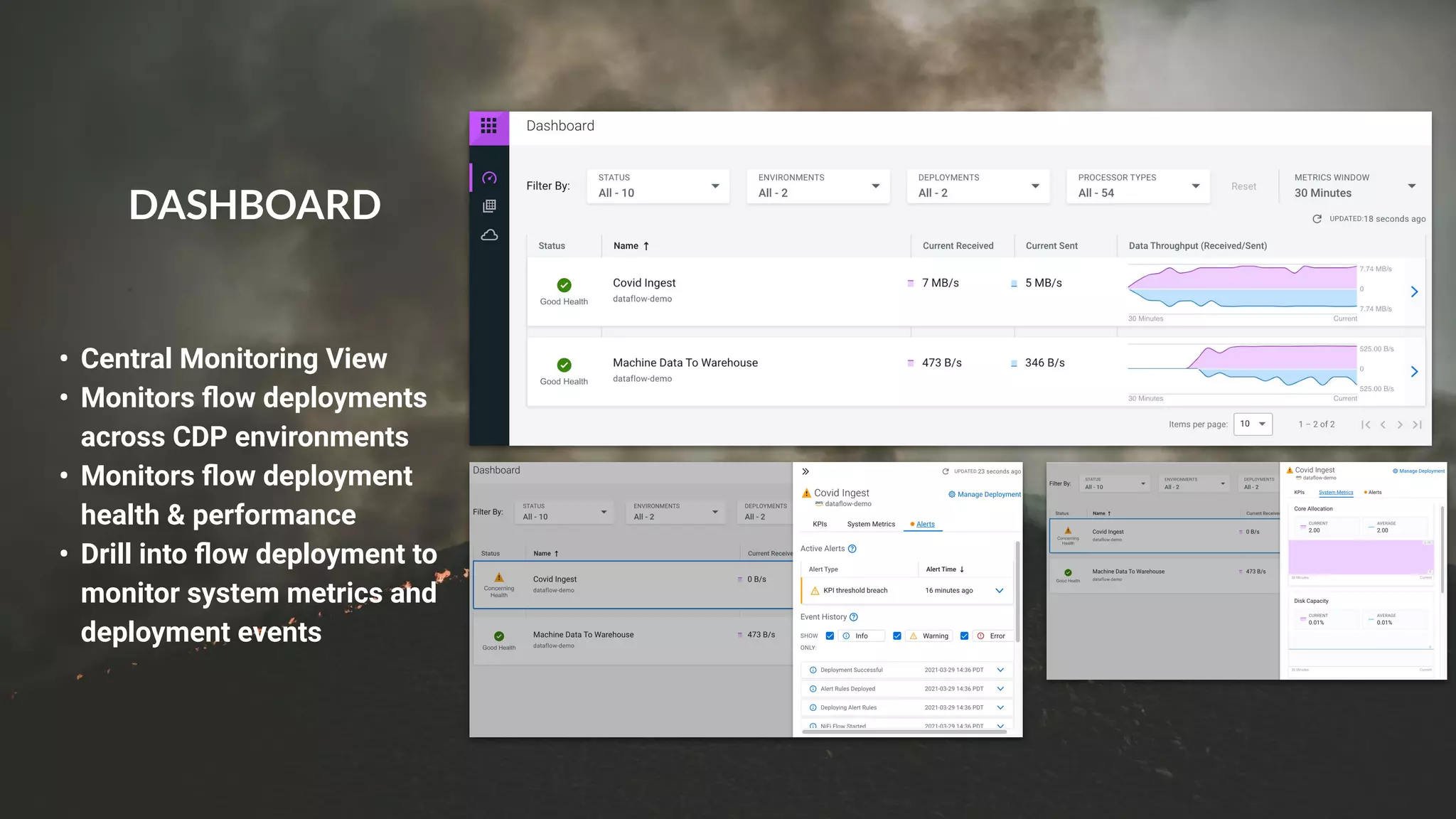1456x819 pixels.
Task: Open the cloud environments icon in sidebar
Action: click(x=489, y=235)
